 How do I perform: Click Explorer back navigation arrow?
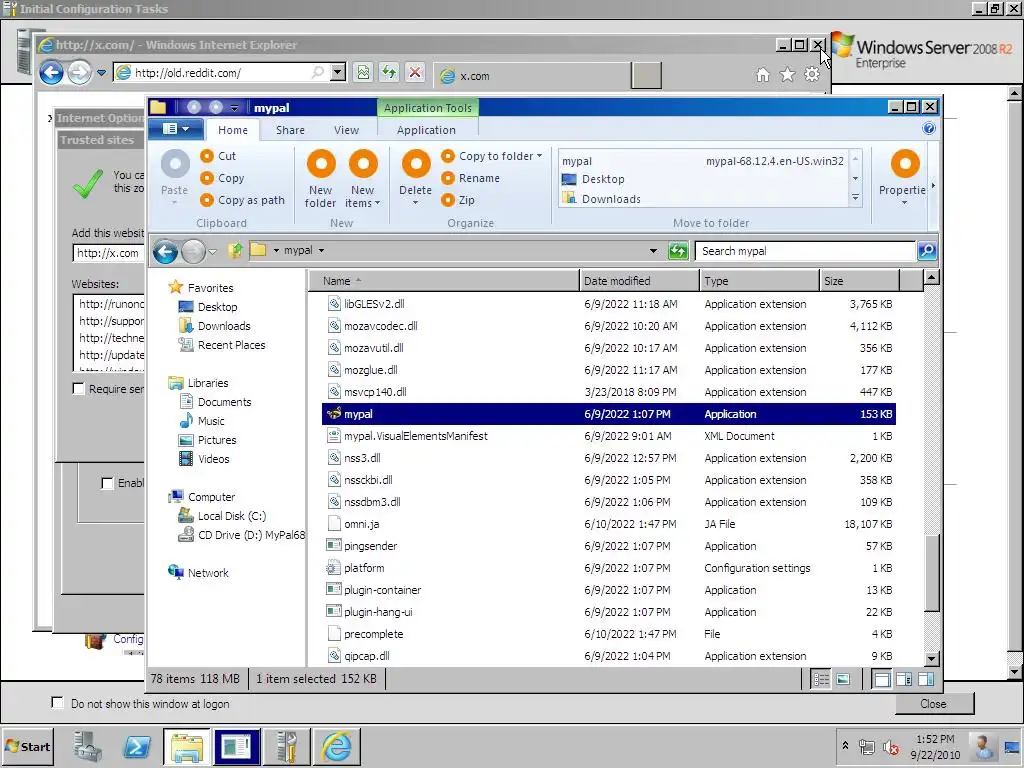[x=165, y=251]
